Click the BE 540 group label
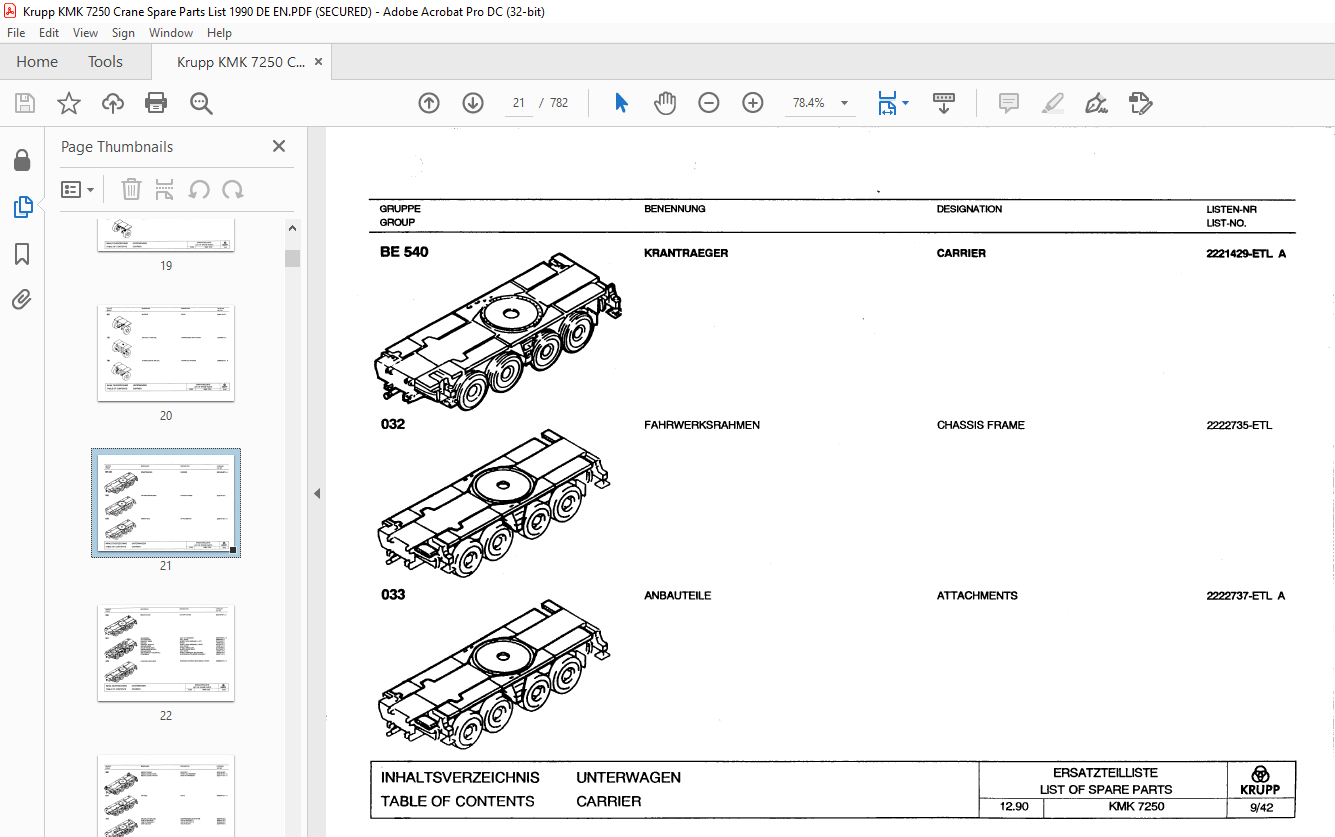This screenshot has height=837, width=1335. (404, 252)
